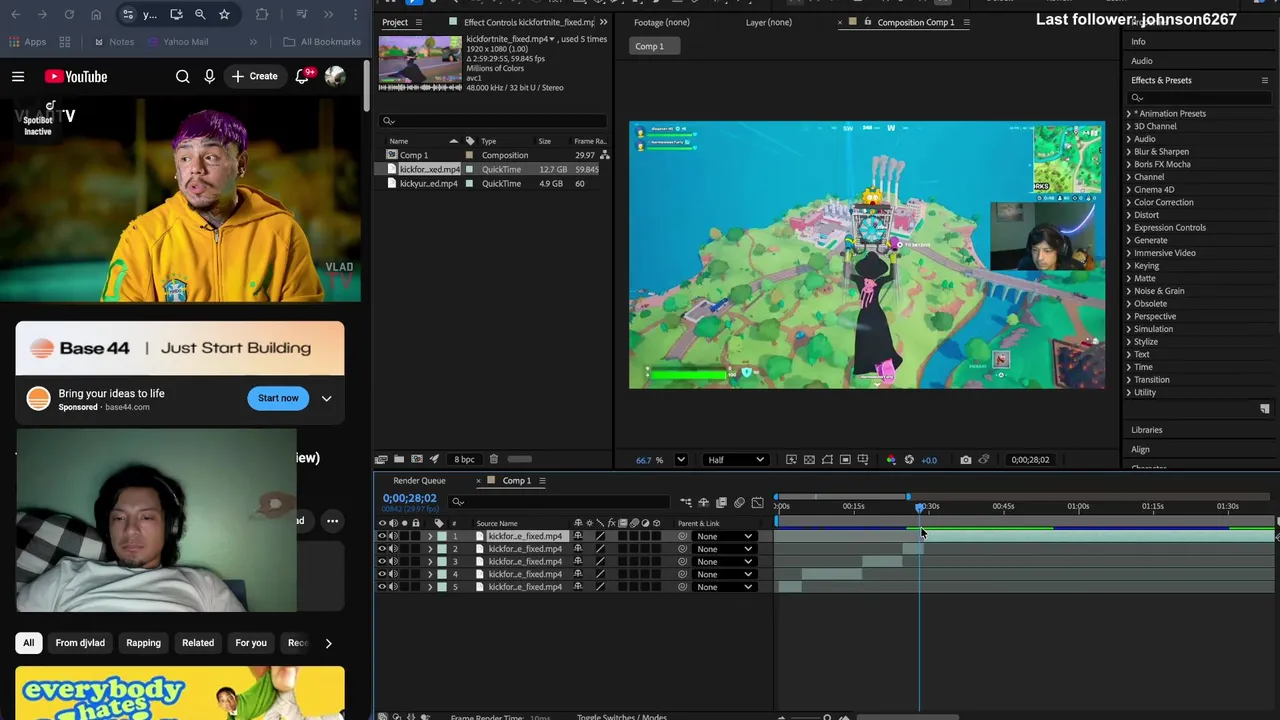Open Chrome extensions puzzle icon

pyautogui.click(x=262, y=14)
